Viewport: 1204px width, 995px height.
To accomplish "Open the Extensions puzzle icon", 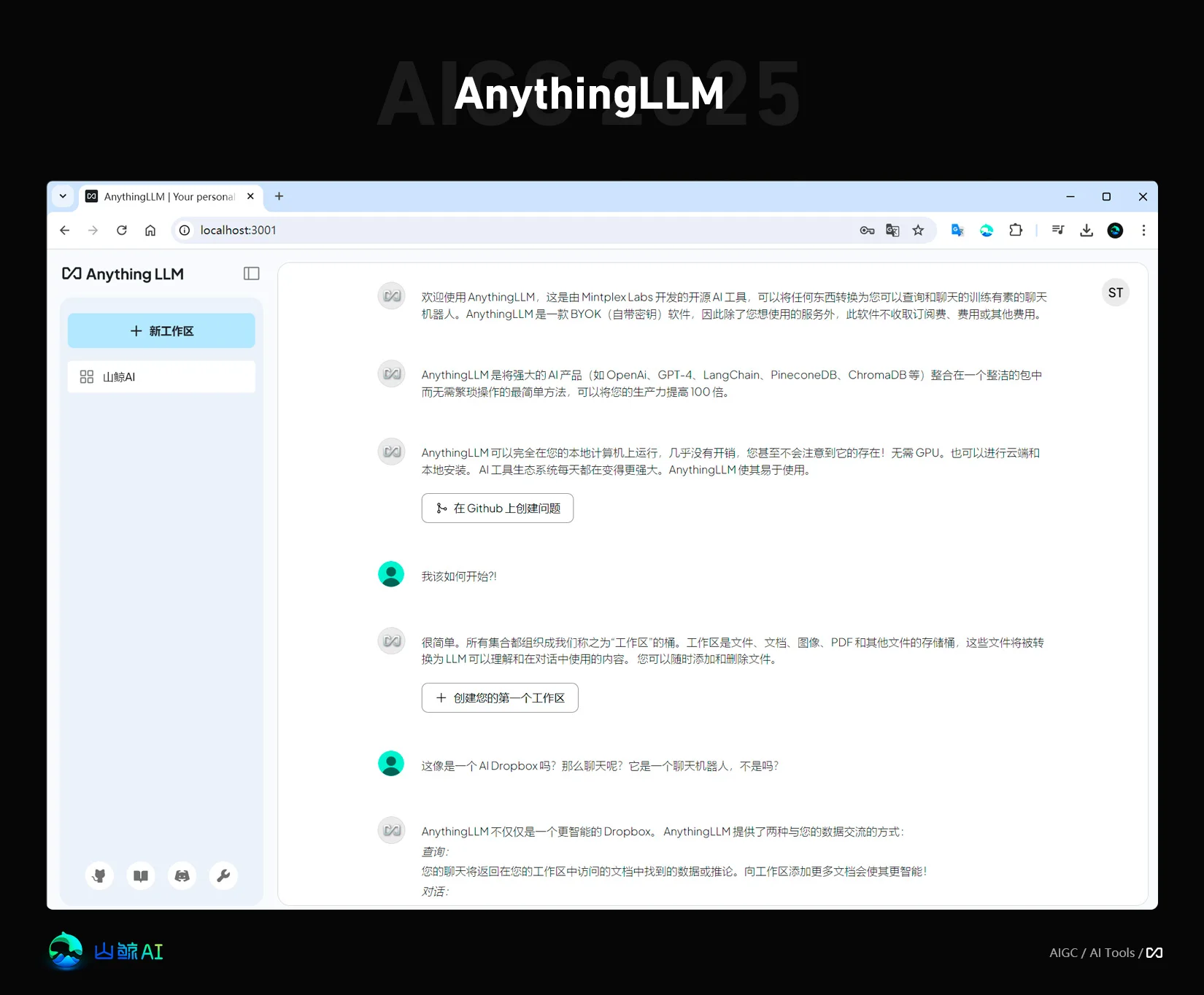I will [x=1016, y=231].
